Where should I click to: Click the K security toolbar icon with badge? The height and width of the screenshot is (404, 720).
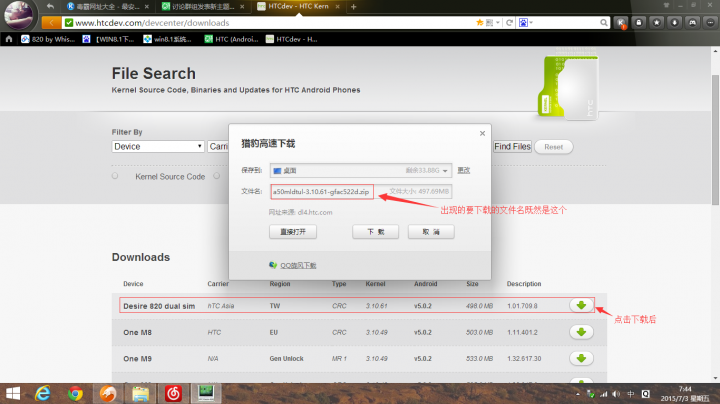coord(621,22)
